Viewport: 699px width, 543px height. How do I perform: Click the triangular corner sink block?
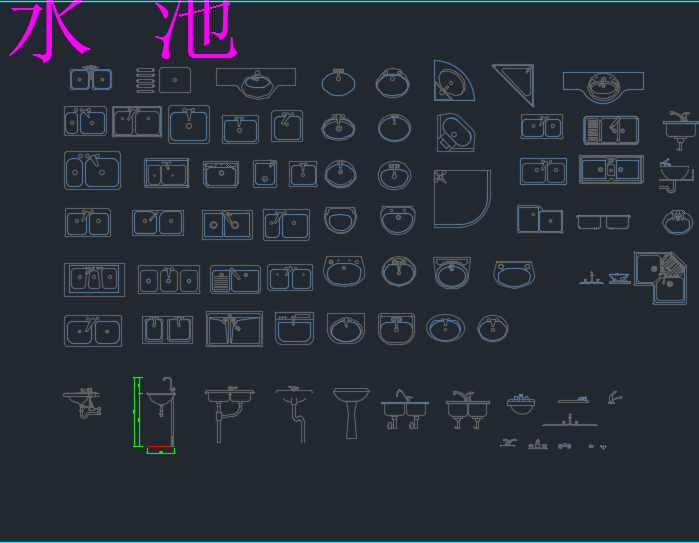514,85
